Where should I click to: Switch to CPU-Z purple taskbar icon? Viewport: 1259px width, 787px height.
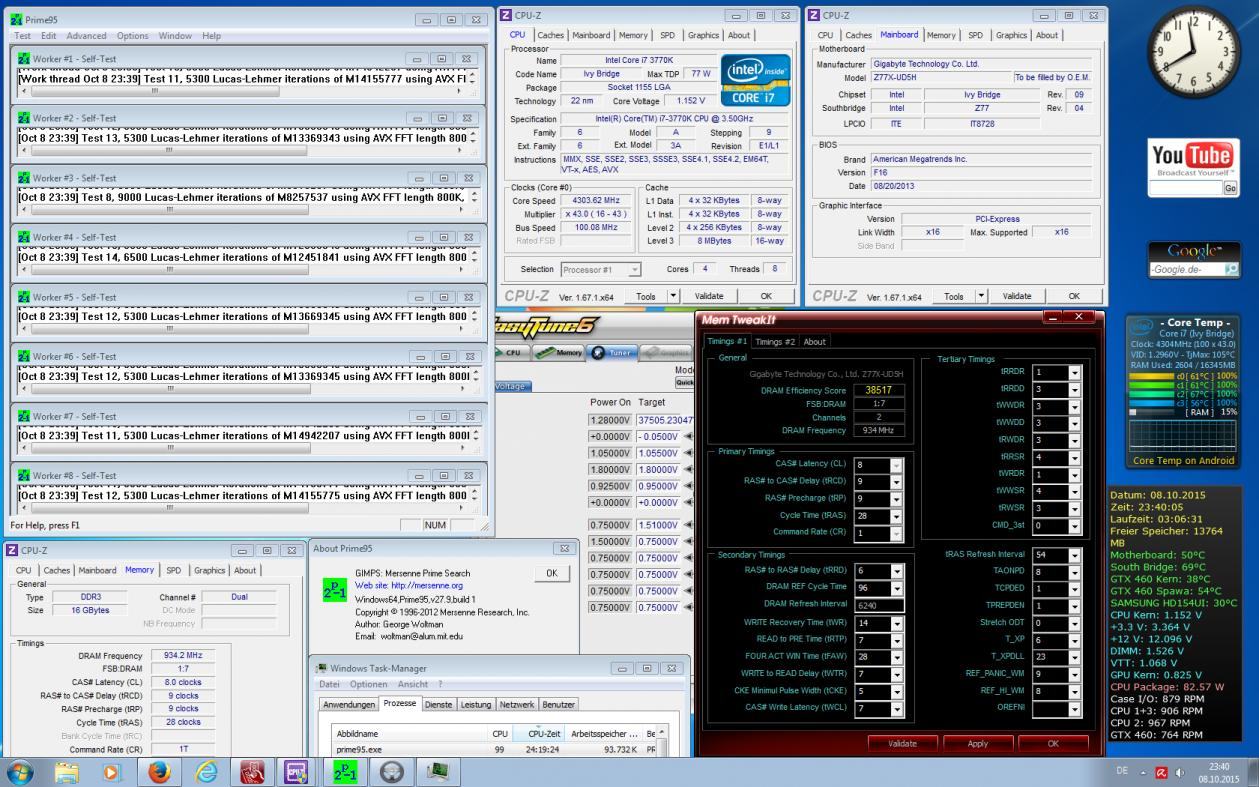(x=297, y=771)
